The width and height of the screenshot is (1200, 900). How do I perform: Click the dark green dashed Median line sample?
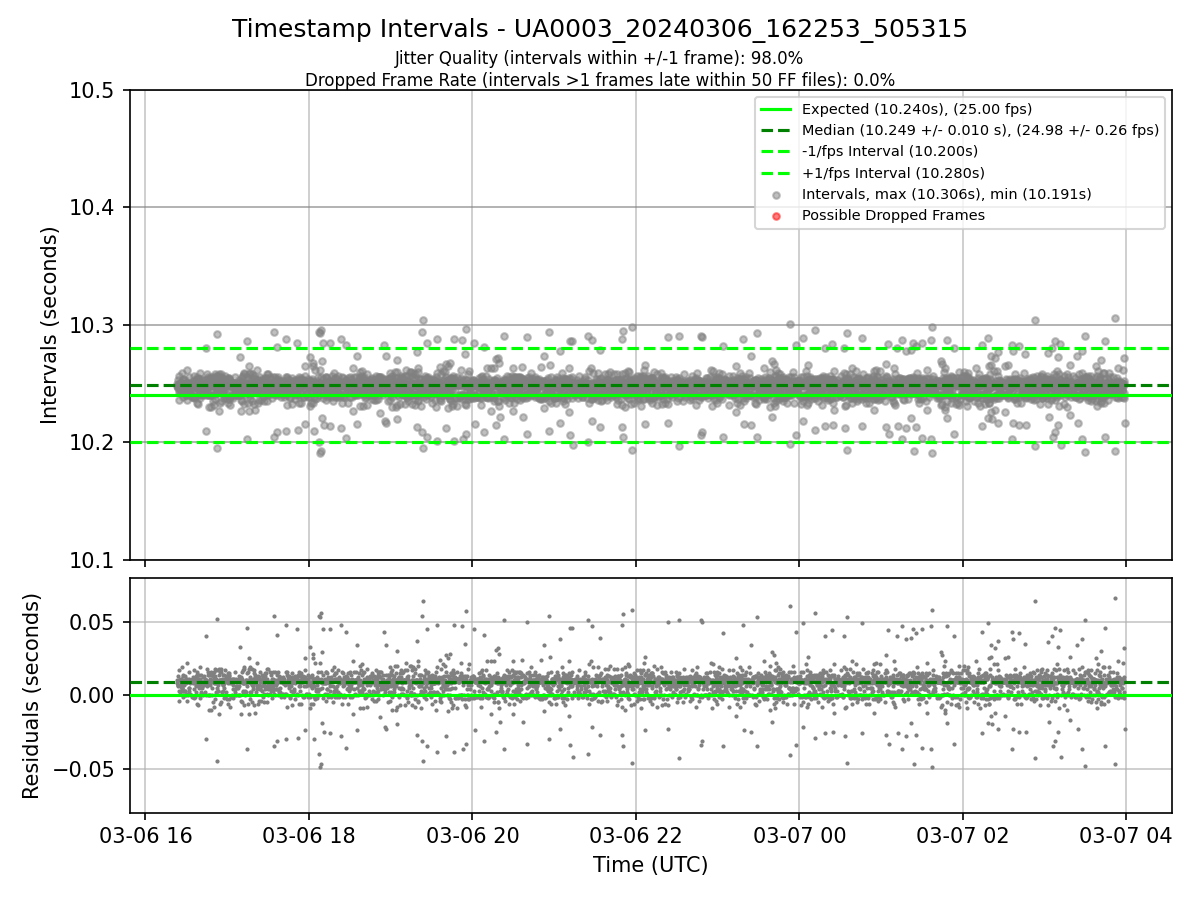pyautogui.click(x=777, y=130)
